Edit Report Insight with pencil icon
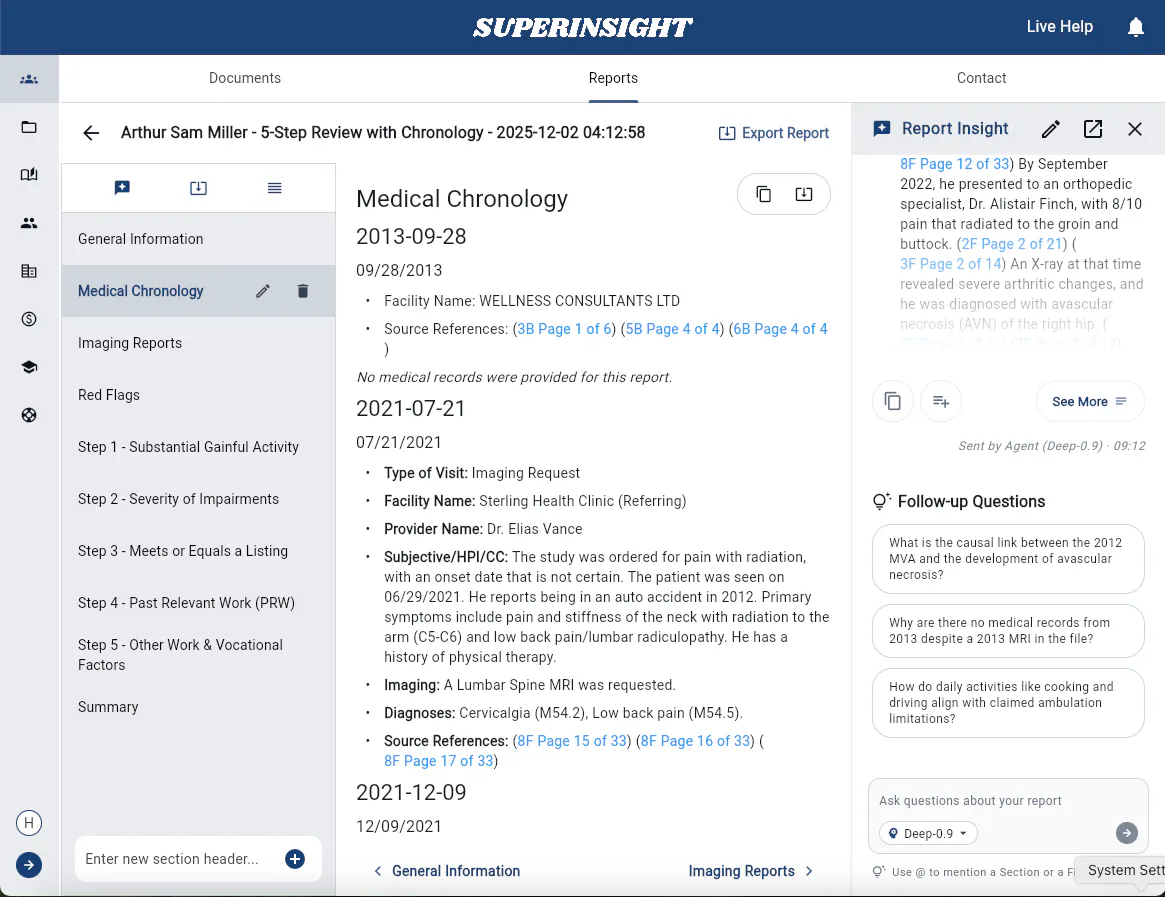 click(1051, 129)
